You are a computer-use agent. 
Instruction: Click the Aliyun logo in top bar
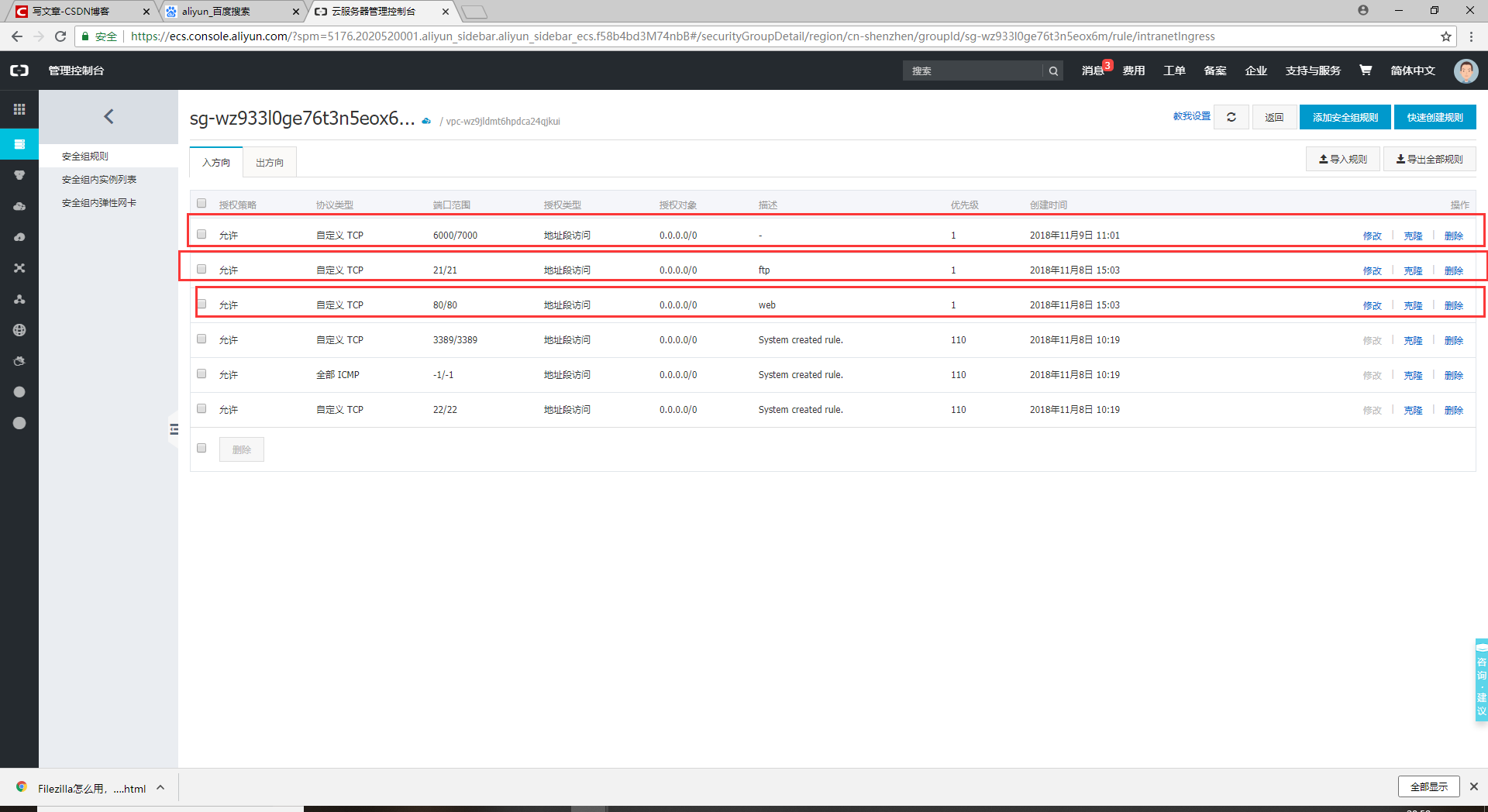(x=19, y=71)
